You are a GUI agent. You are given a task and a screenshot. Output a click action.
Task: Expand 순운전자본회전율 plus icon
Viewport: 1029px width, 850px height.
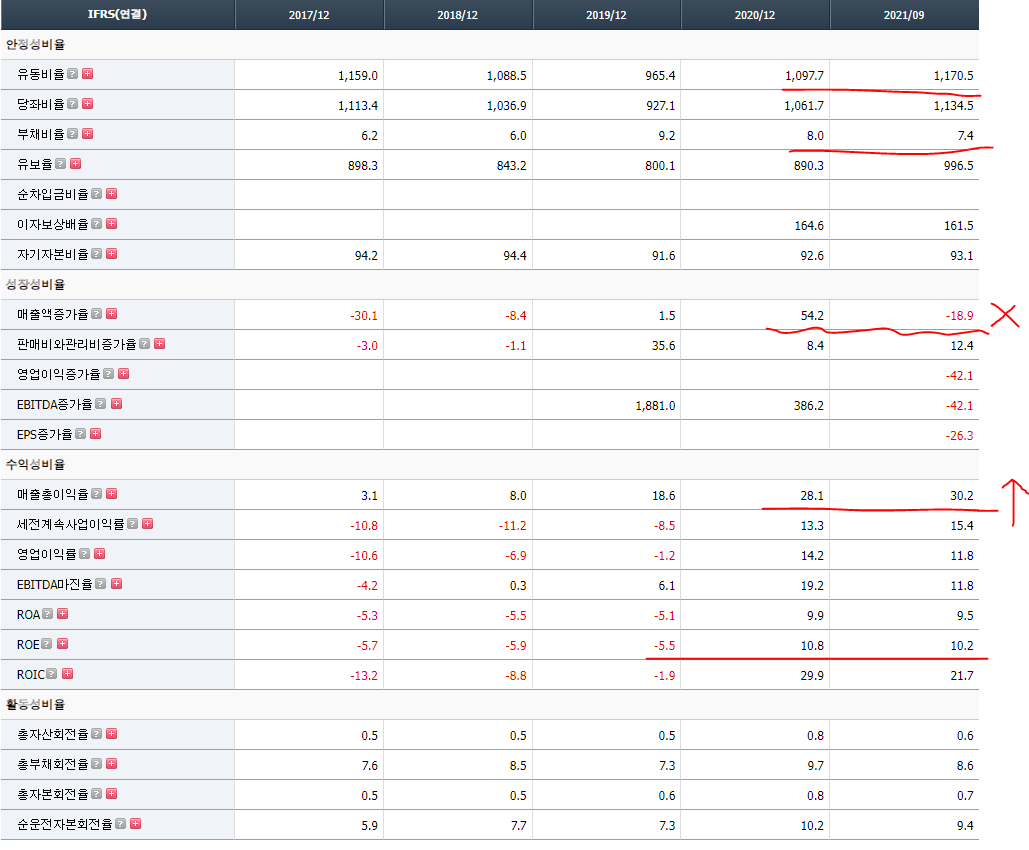(x=135, y=824)
